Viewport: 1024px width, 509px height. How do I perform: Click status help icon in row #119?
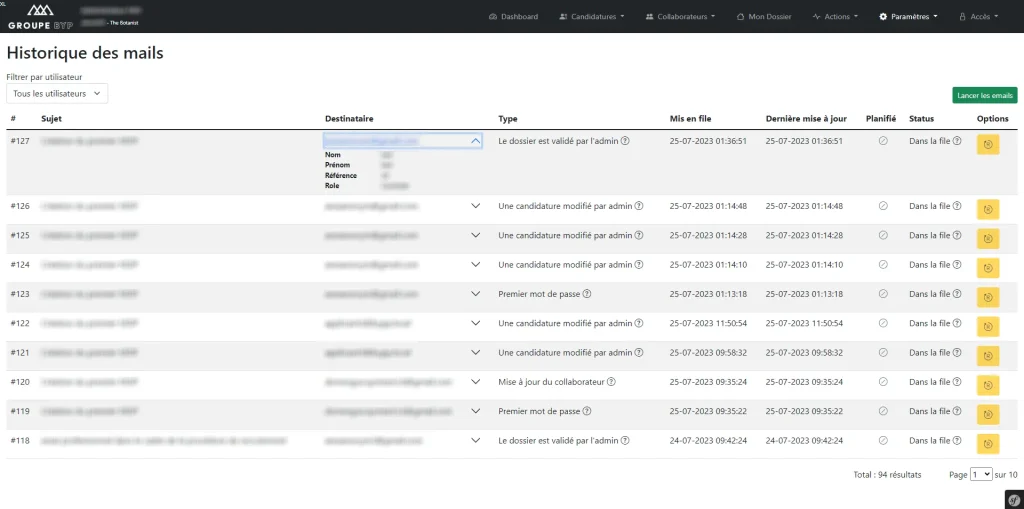pyautogui.click(x=957, y=411)
